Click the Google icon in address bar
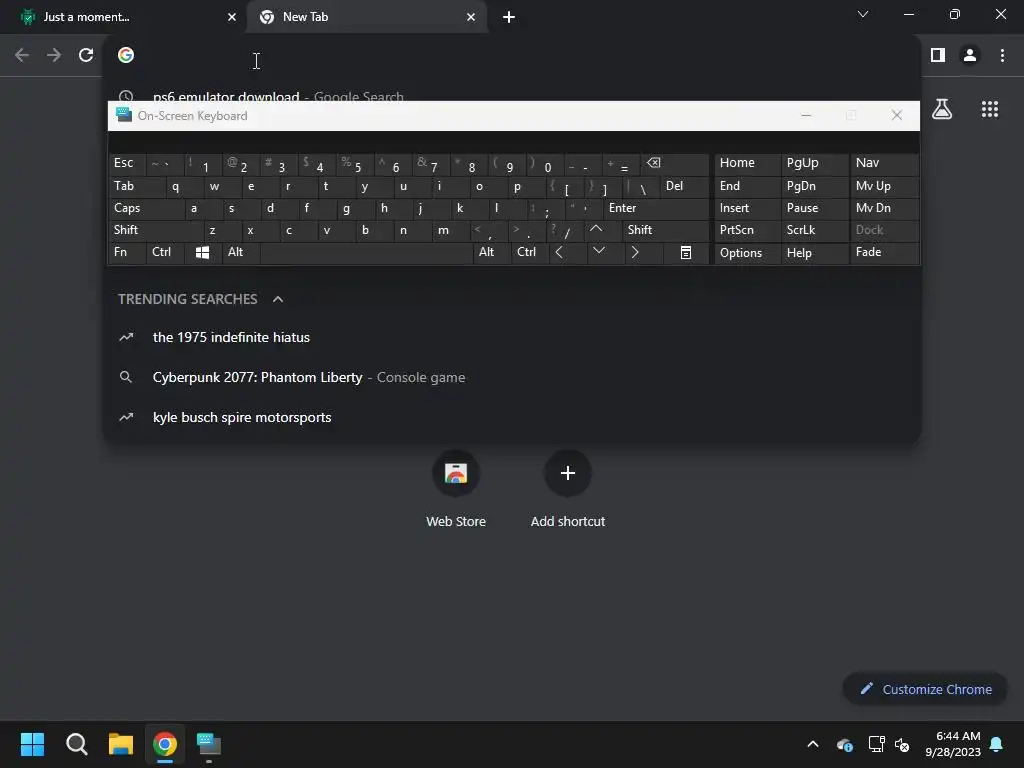 126,56
